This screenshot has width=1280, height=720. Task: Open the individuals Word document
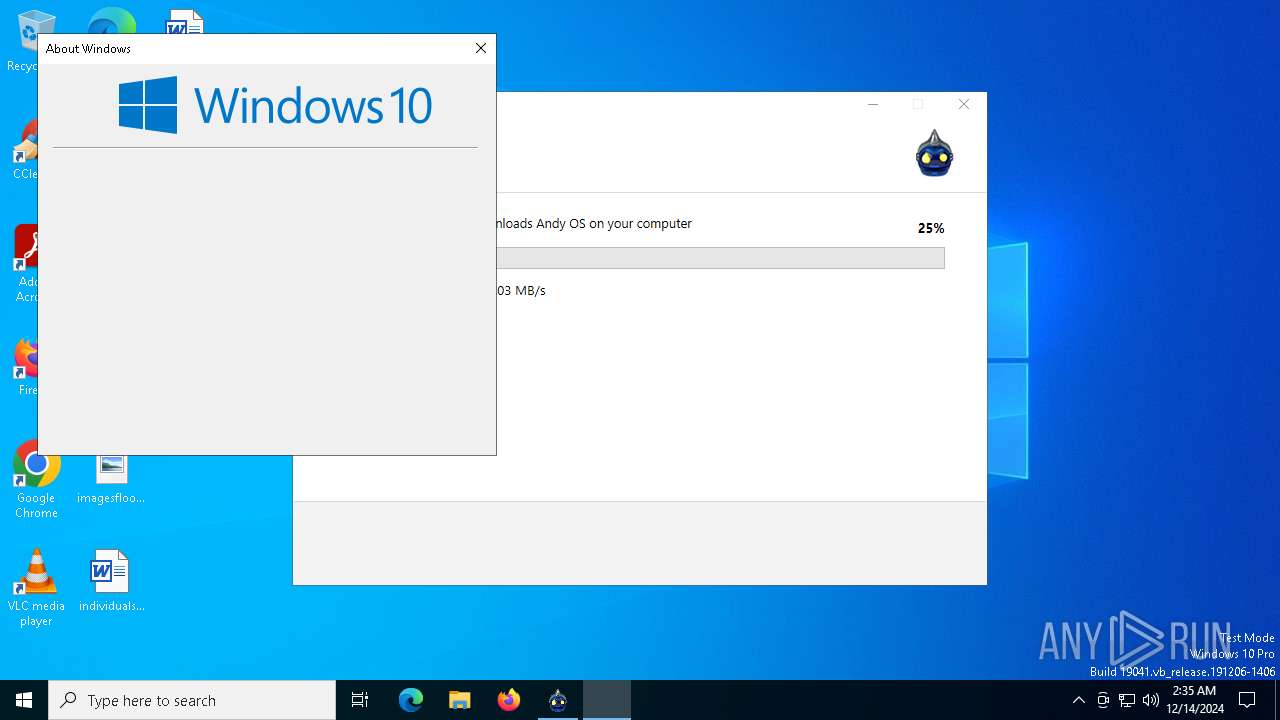click(x=111, y=581)
